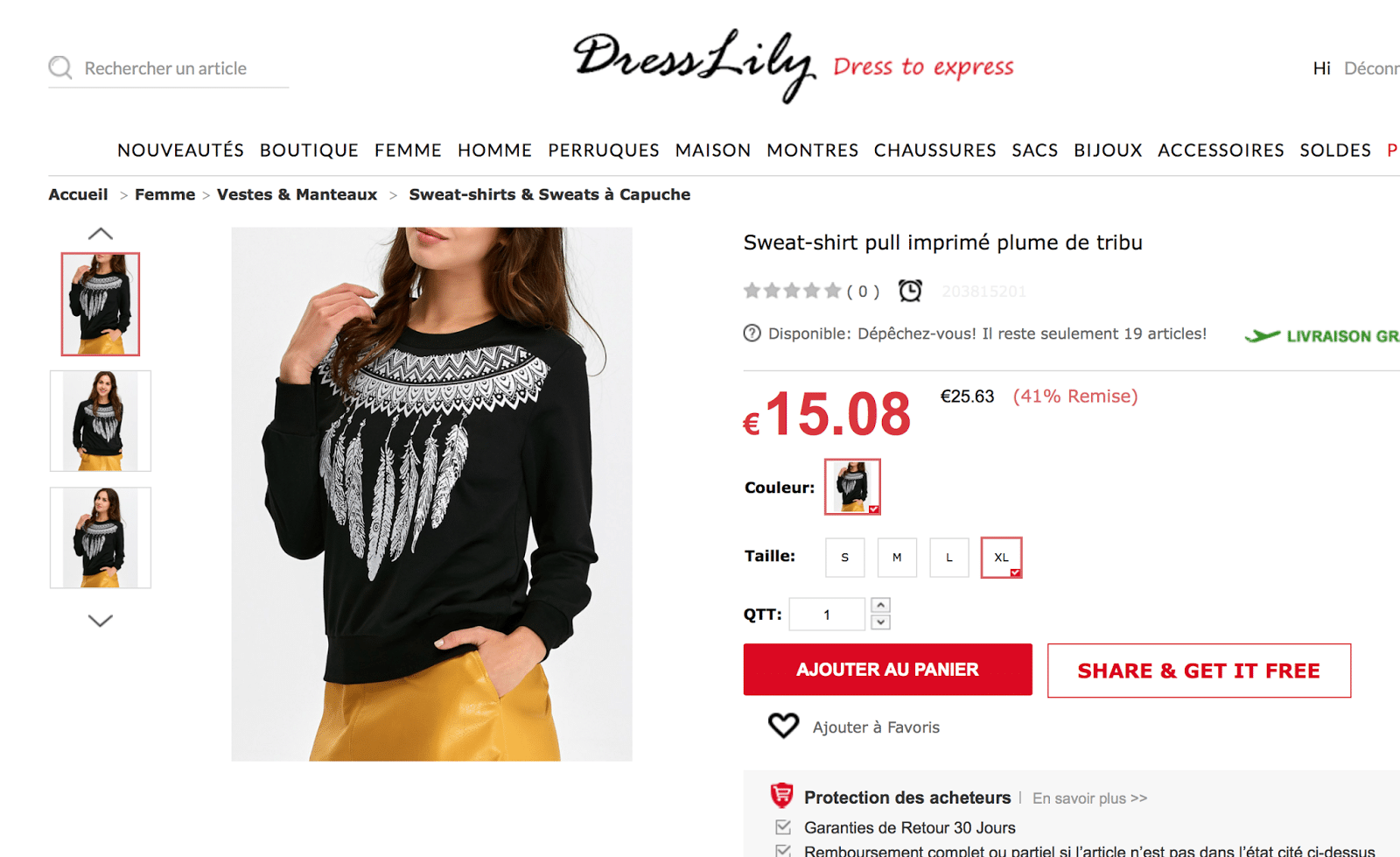The height and width of the screenshot is (857, 1400).
Task: Select size S
Action: [845, 558]
